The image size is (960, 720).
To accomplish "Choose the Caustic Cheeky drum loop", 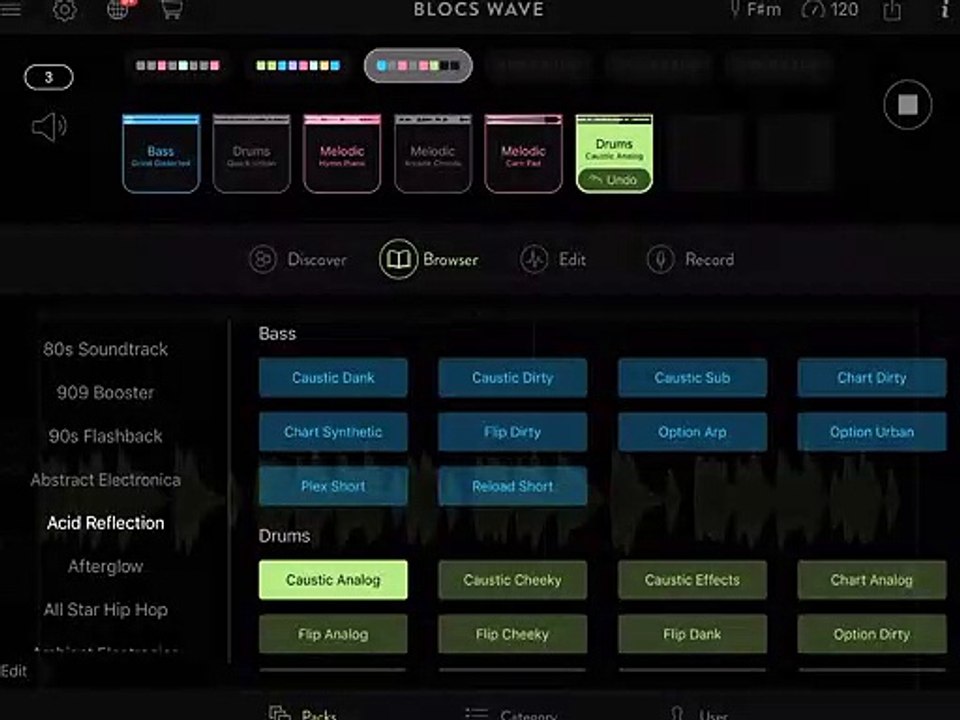I will (x=512, y=580).
